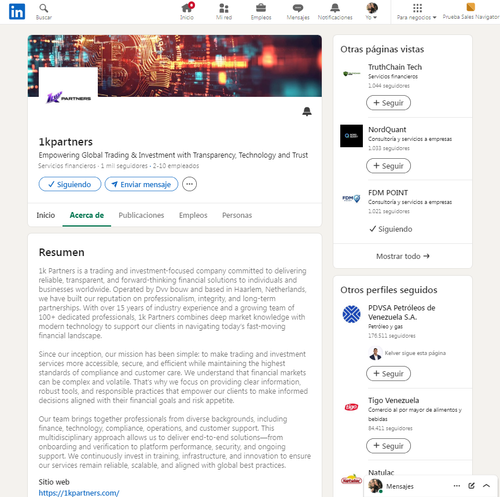Image resolution: width=500 pixels, height=497 pixels.
Task: Click Kelver's profile photo
Action: (x=375, y=353)
